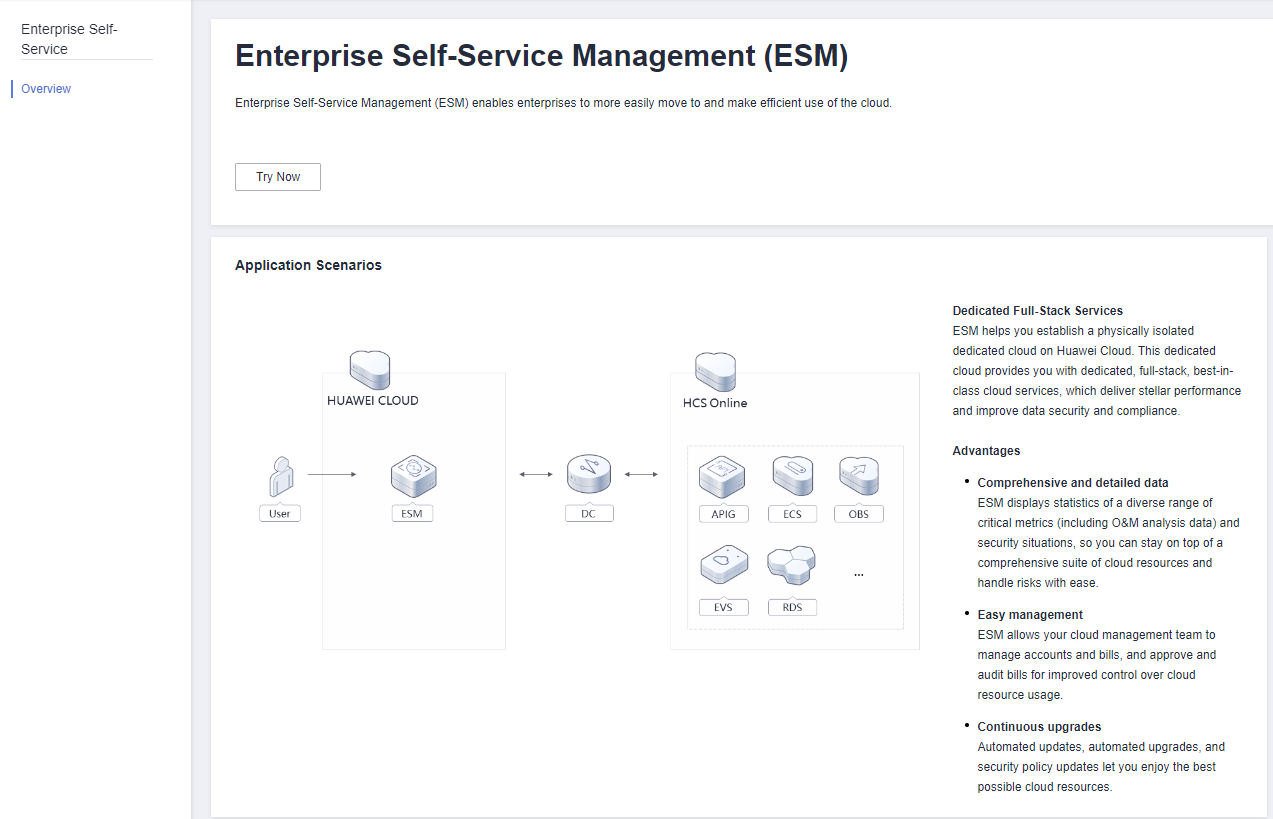Click the OBS label
Screen dimensions: 1273x819
point(859,514)
